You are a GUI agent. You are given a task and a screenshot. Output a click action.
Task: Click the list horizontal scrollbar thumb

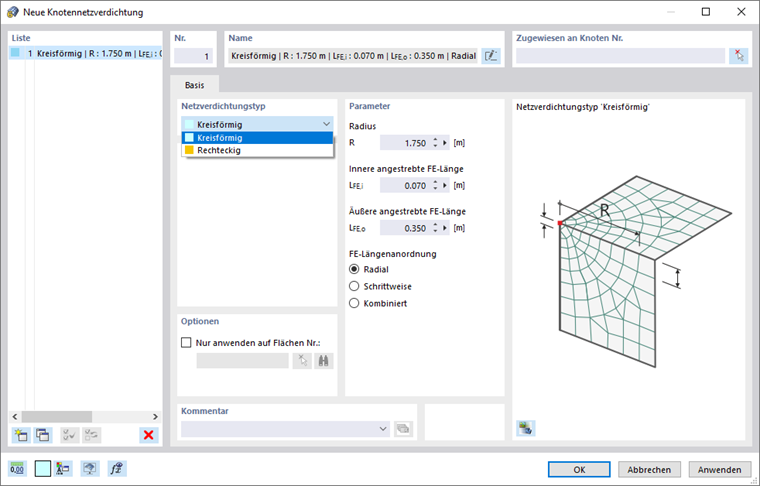[57, 417]
